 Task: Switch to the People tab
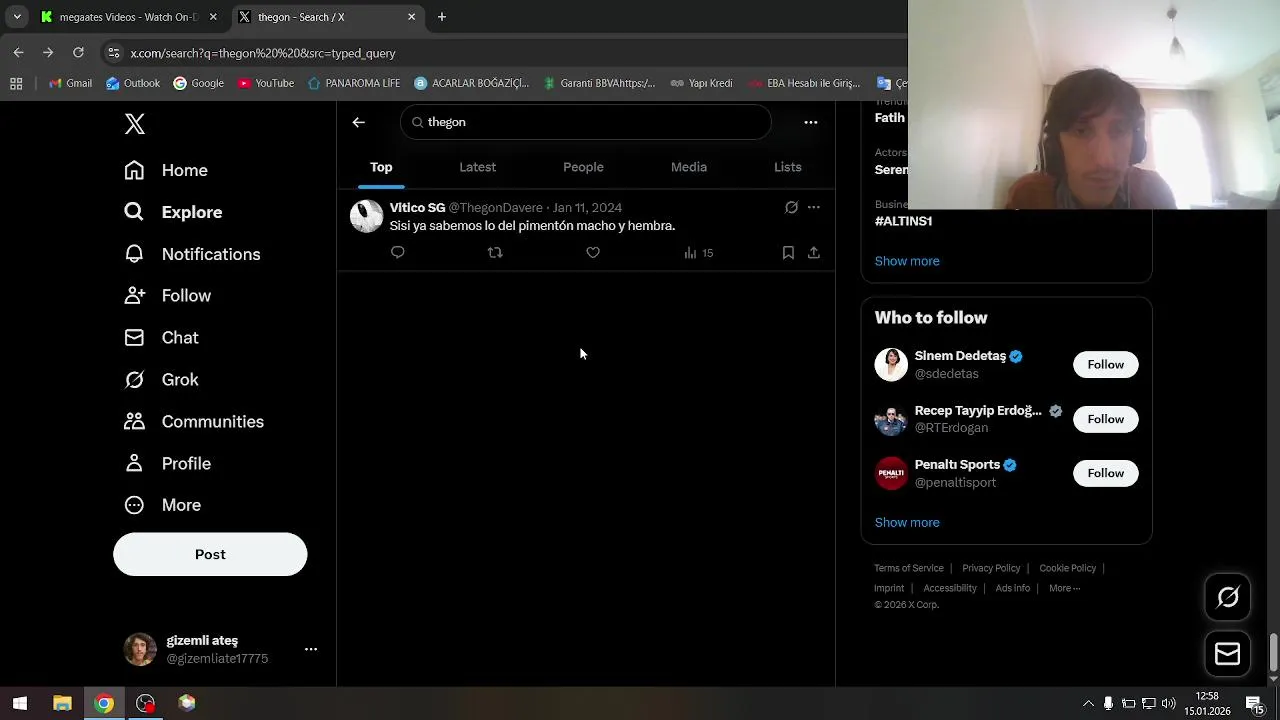583,167
